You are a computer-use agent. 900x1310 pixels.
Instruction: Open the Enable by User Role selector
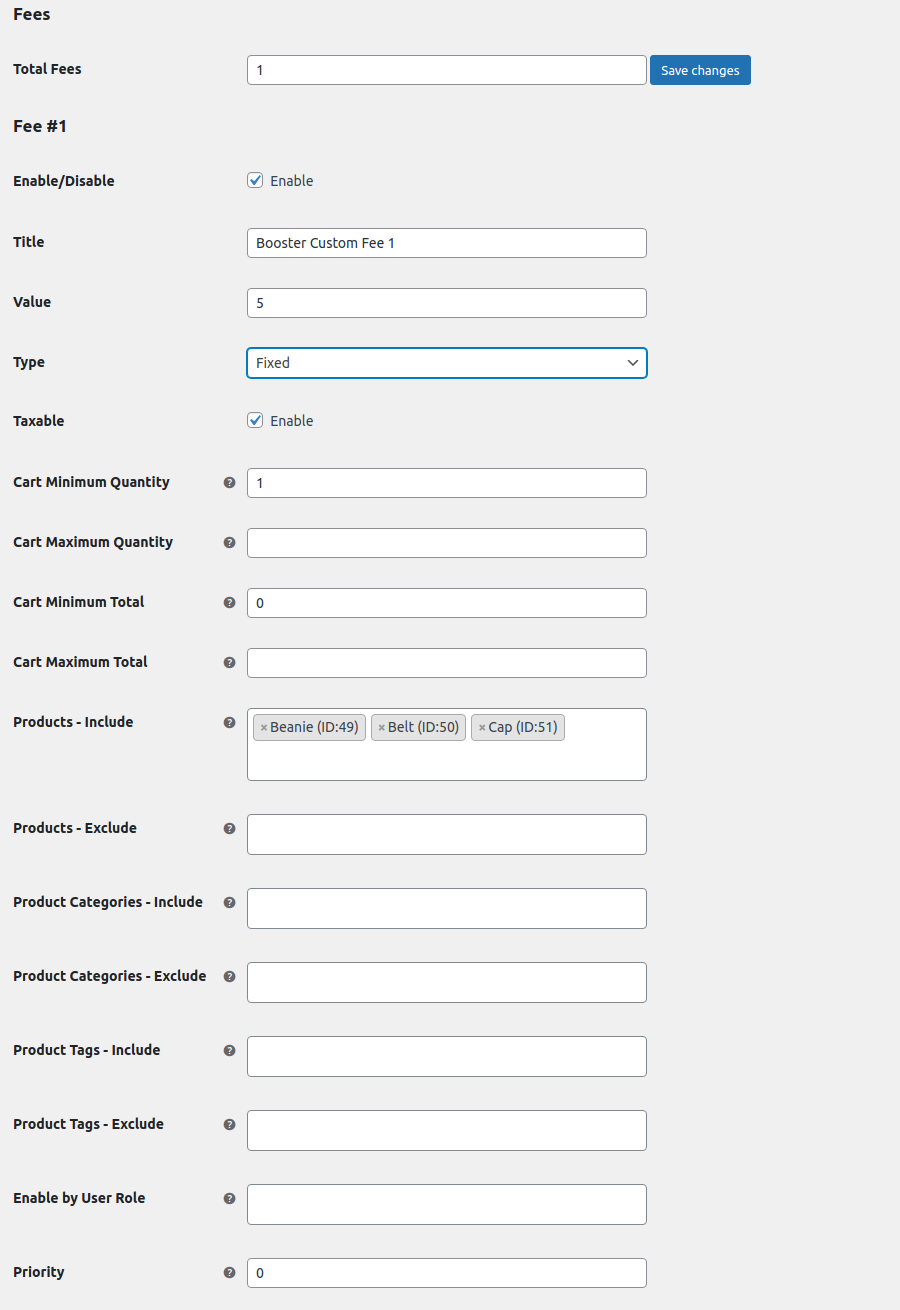tap(447, 1204)
